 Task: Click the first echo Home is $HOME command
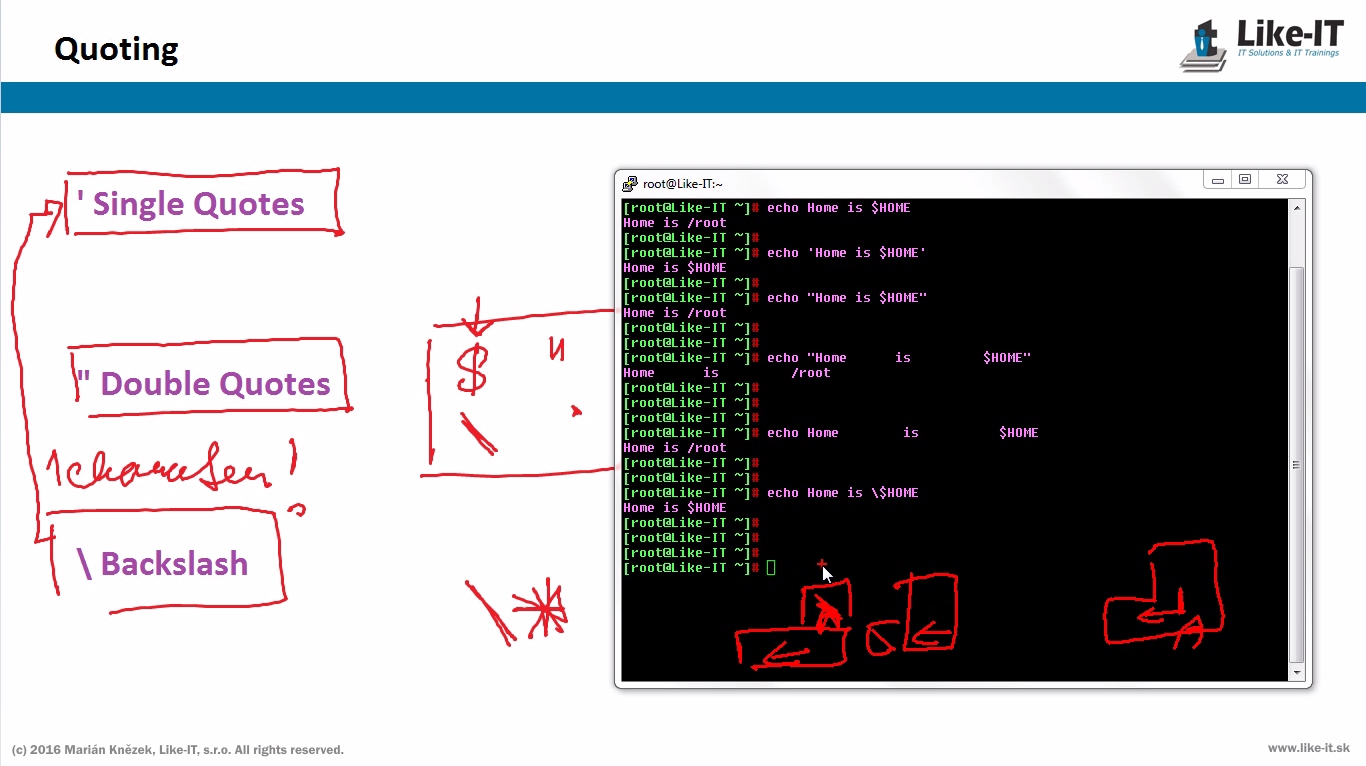click(x=838, y=208)
